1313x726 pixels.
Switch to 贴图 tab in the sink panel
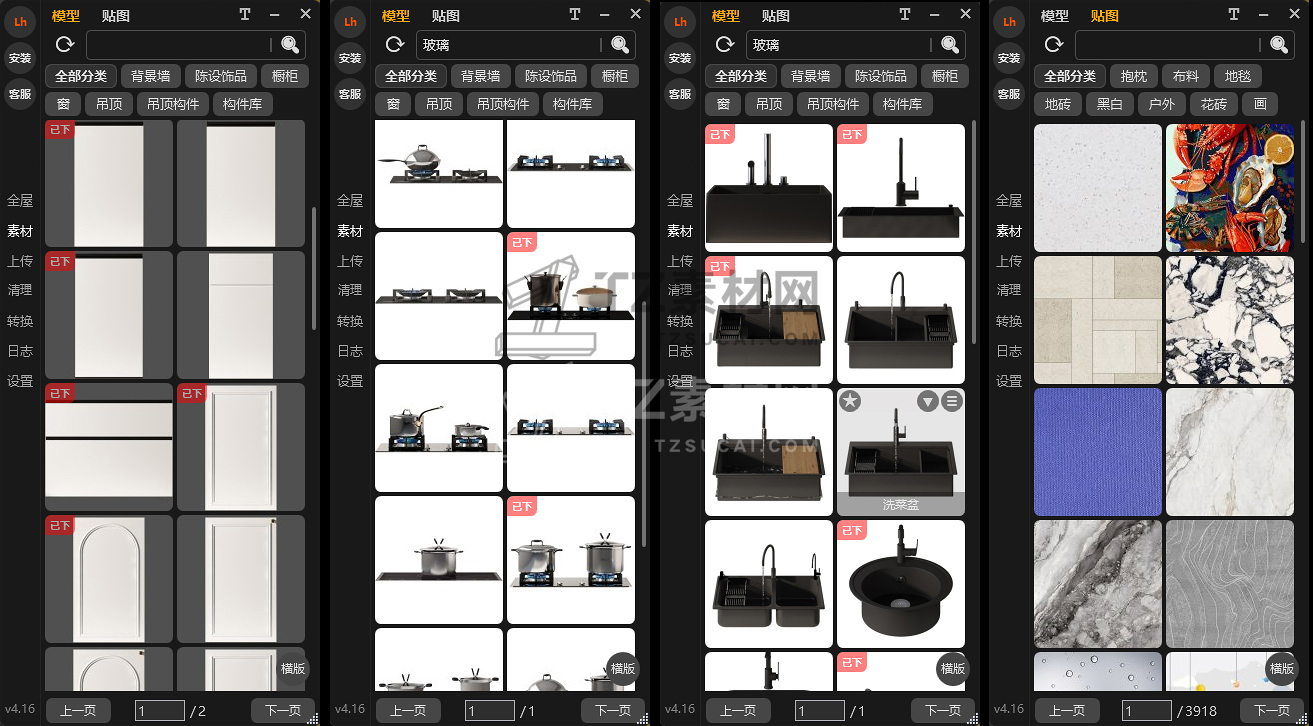coord(776,15)
